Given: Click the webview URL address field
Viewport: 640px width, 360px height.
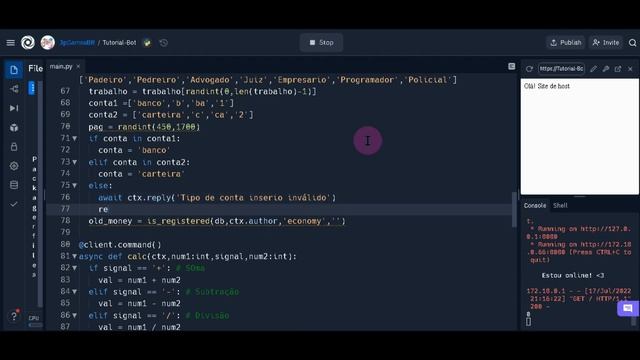Looking at the screenshot, I should click(x=561, y=69).
